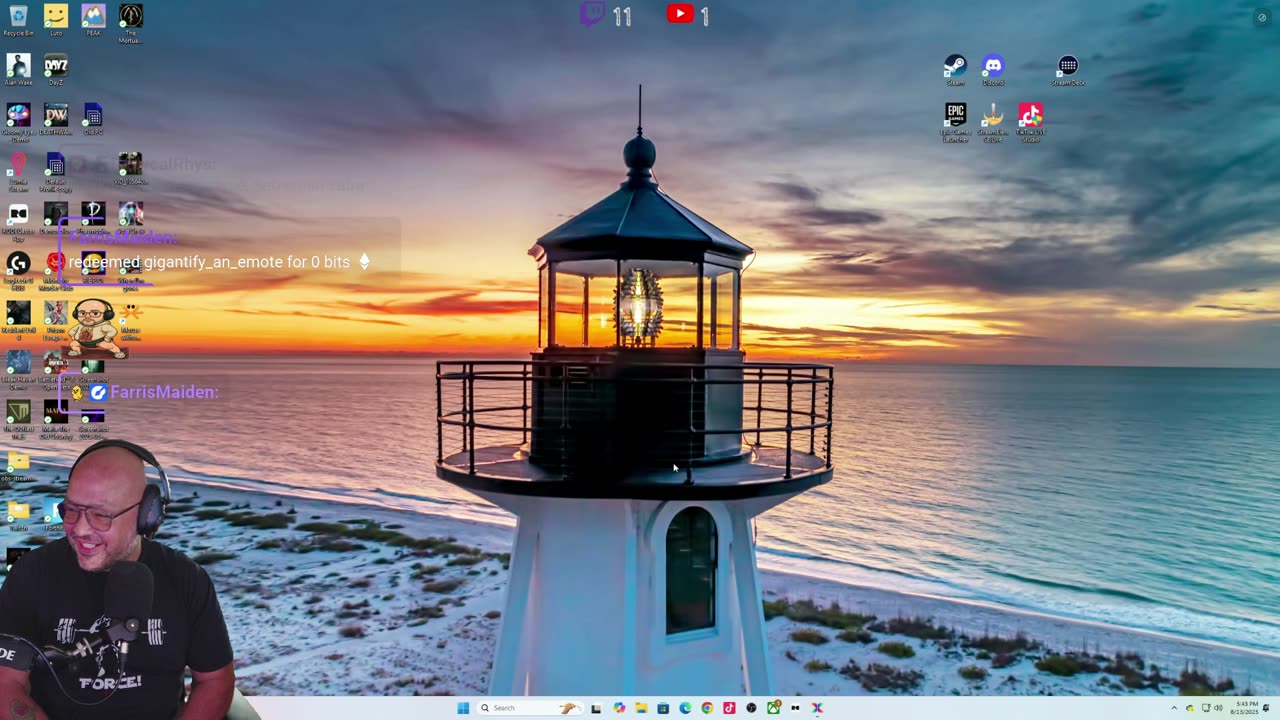The width and height of the screenshot is (1280, 720).
Task: Select the PEAK game icon
Action: (x=93, y=20)
